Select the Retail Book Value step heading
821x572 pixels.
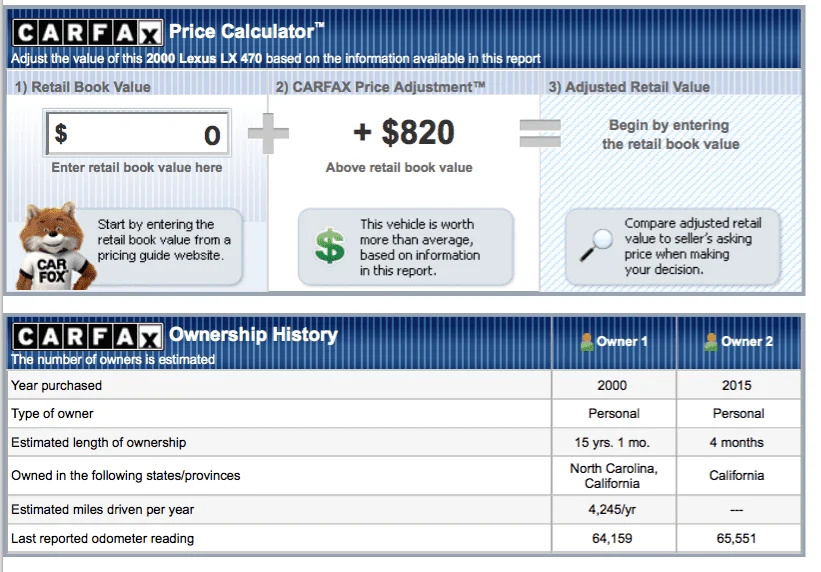pyautogui.click(x=83, y=87)
